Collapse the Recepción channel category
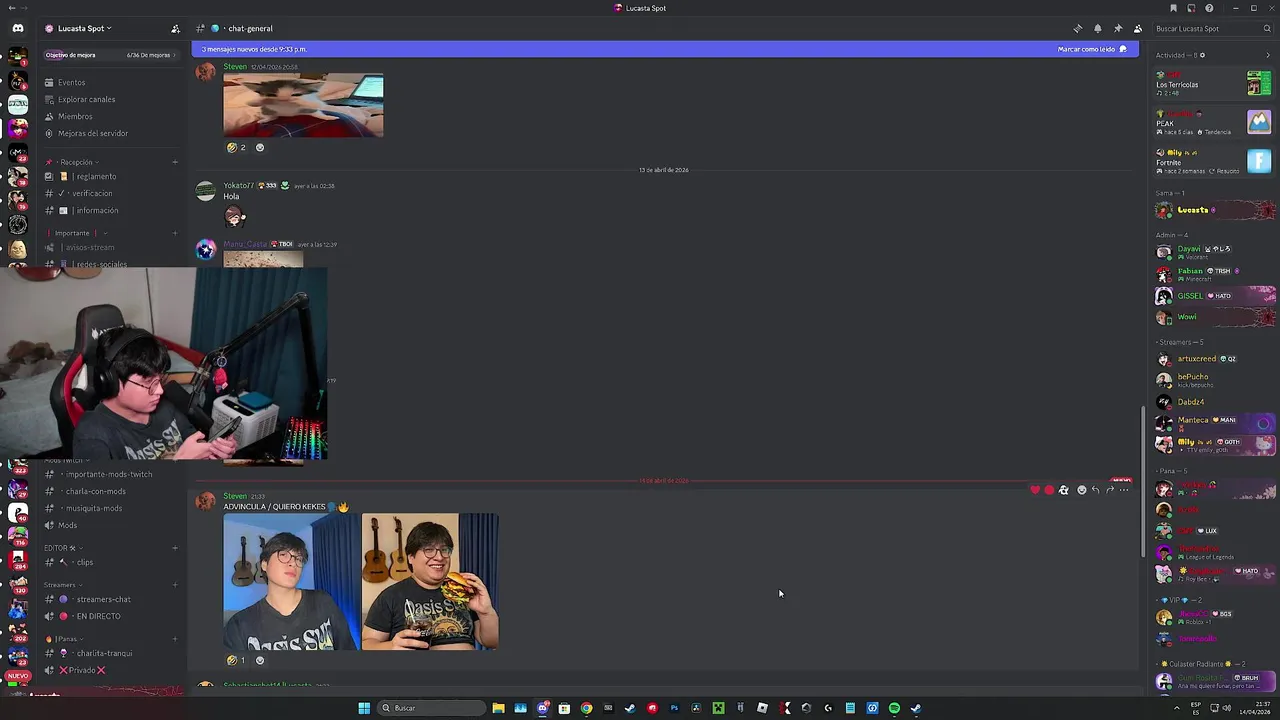 (x=76, y=162)
